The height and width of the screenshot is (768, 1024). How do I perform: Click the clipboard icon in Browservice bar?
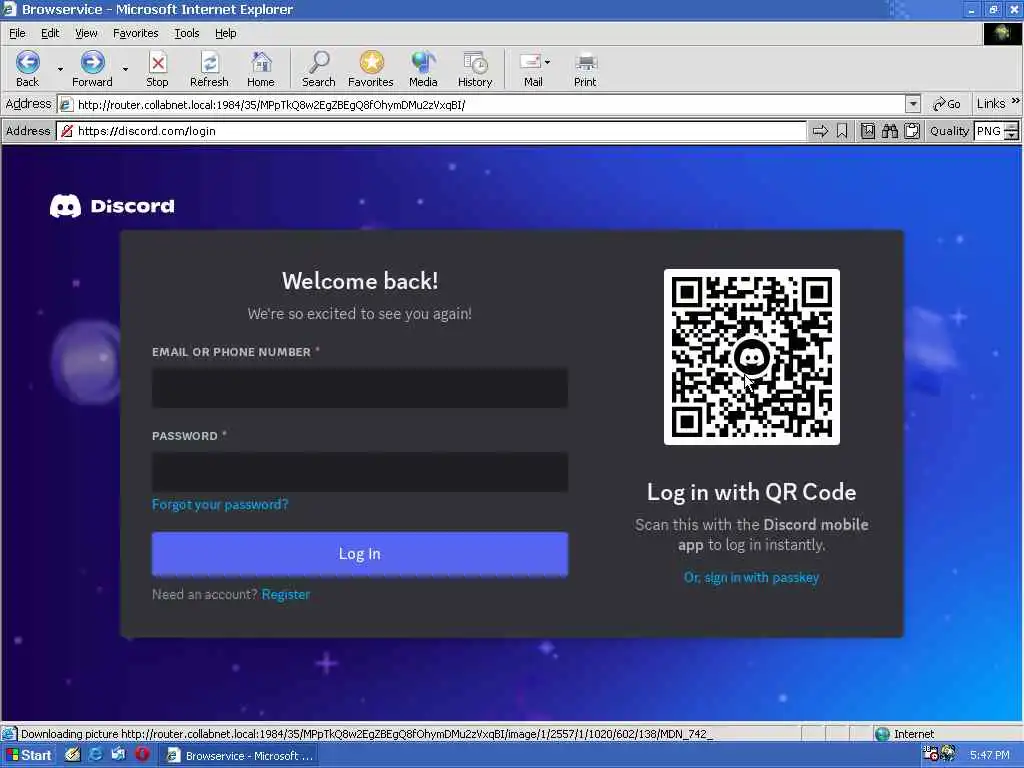click(x=912, y=131)
